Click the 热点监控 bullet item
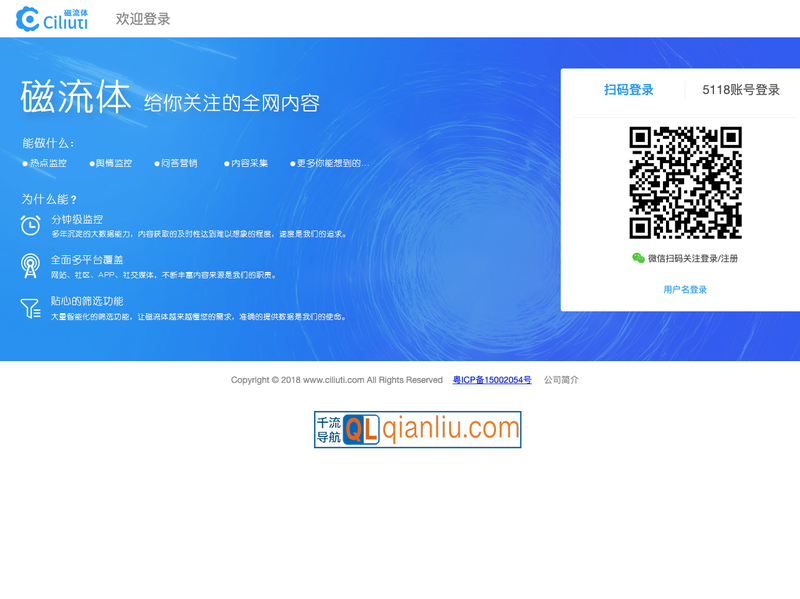This screenshot has width=800, height=599. 47,163
